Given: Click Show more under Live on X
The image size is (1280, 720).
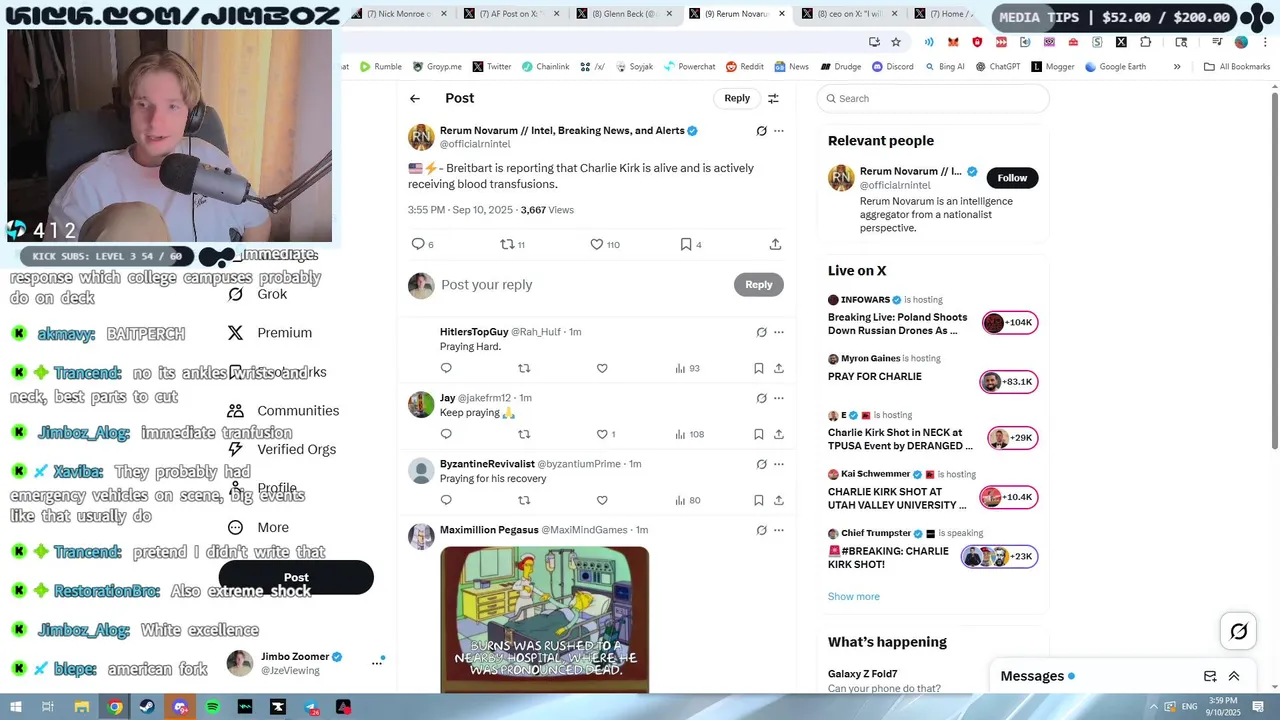Looking at the screenshot, I should [854, 596].
